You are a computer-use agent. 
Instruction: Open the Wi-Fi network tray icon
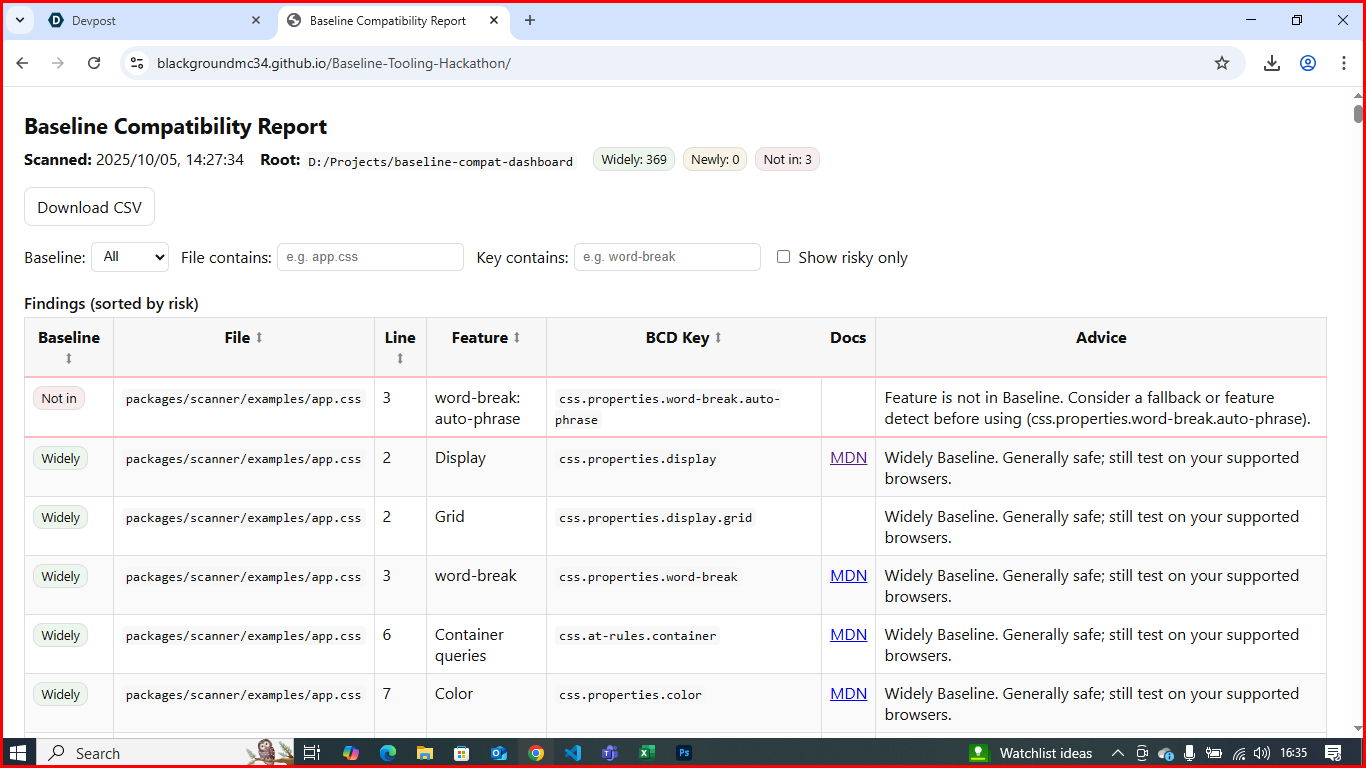tap(1239, 753)
